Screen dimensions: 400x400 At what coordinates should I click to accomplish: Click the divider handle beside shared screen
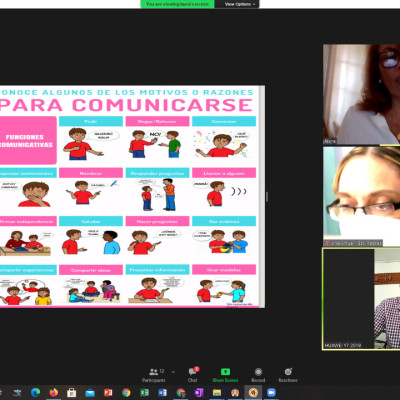click(267, 197)
